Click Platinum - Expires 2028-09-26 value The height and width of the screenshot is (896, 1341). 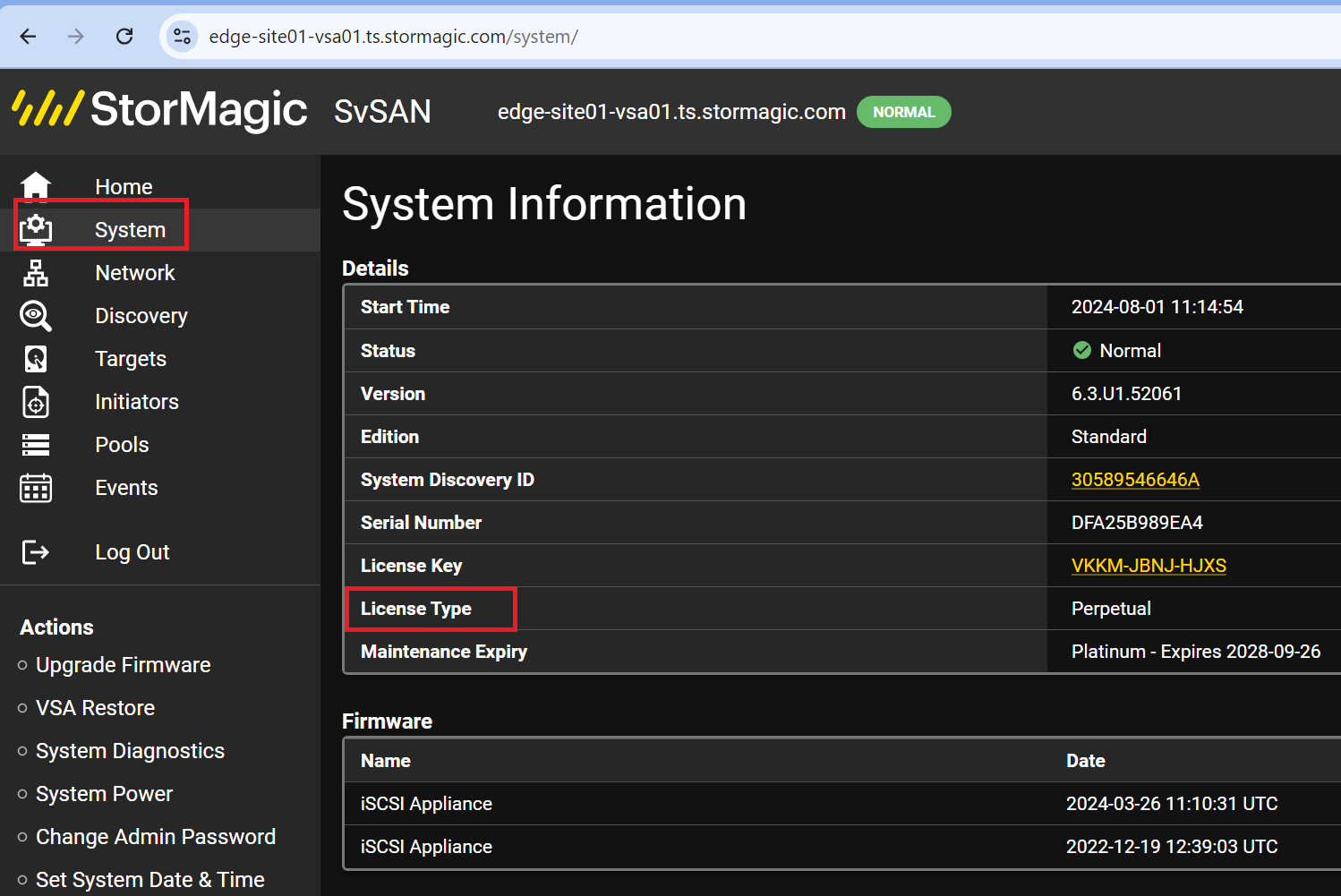pos(1196,652)
